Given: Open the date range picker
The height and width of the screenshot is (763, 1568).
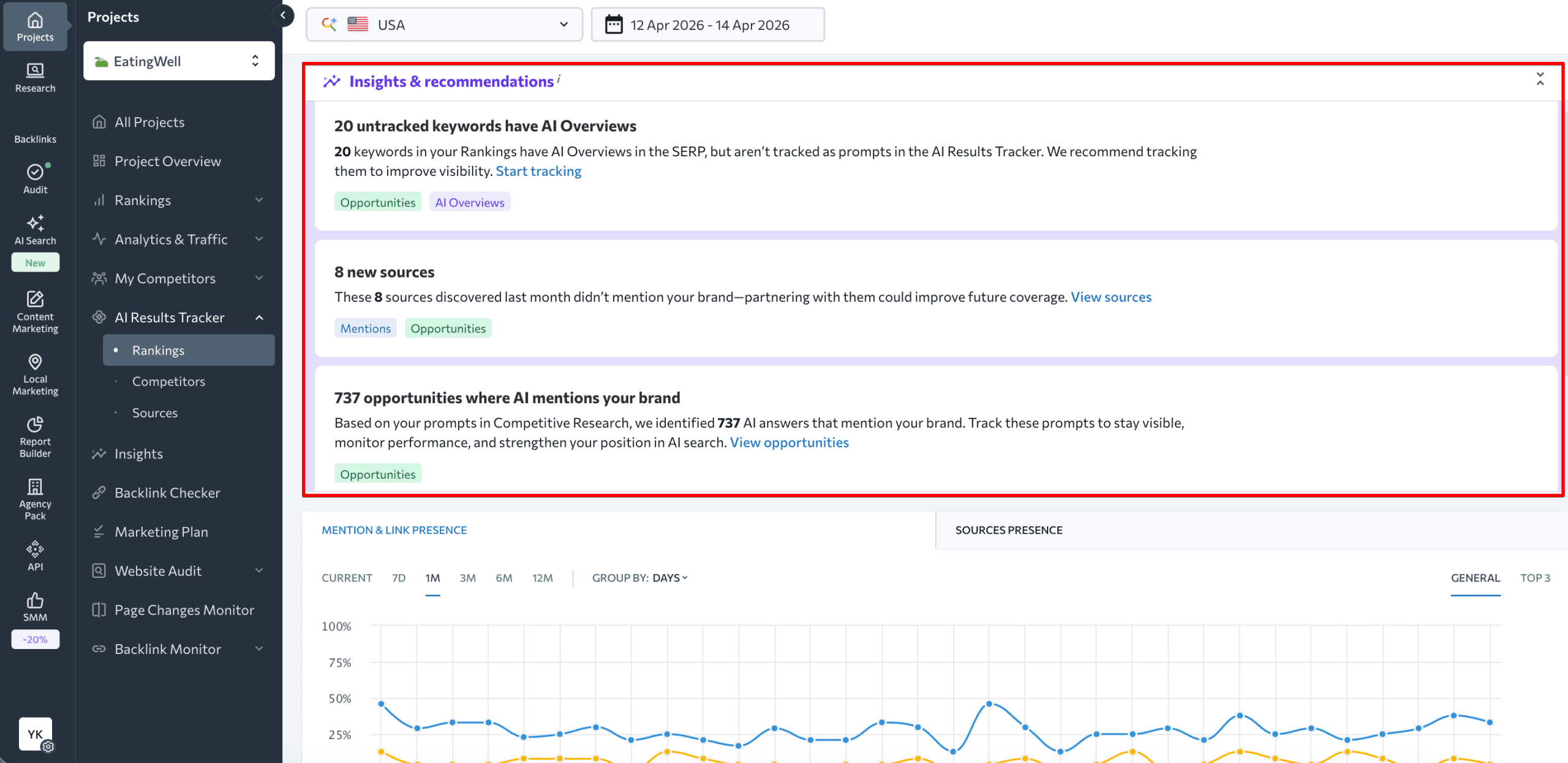Looking at the screenshot, I should [x=707, y=24].
